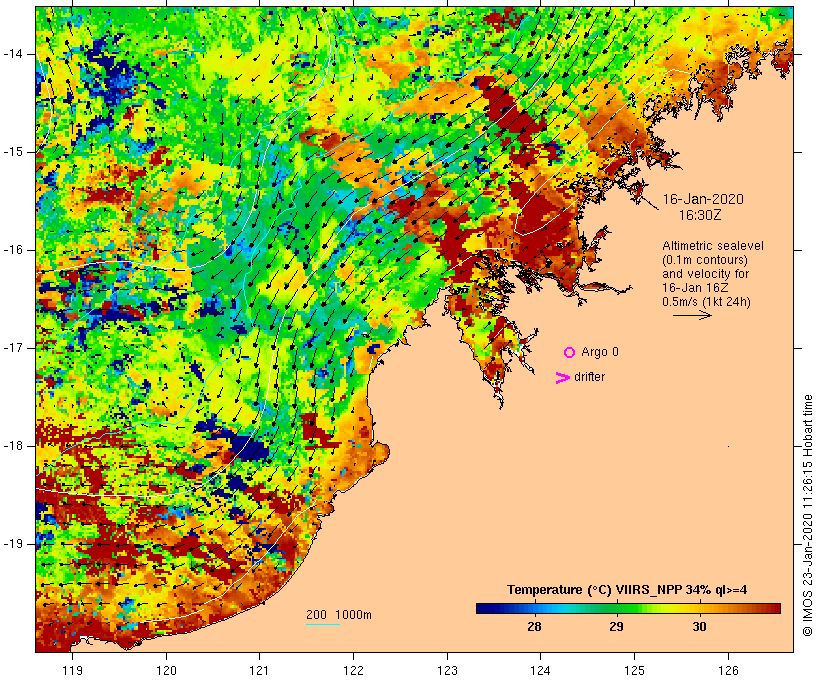The width and height of the screenshot is (820, 680).
Task: Click the temperature color bar legend
Action: pos(628,608)
